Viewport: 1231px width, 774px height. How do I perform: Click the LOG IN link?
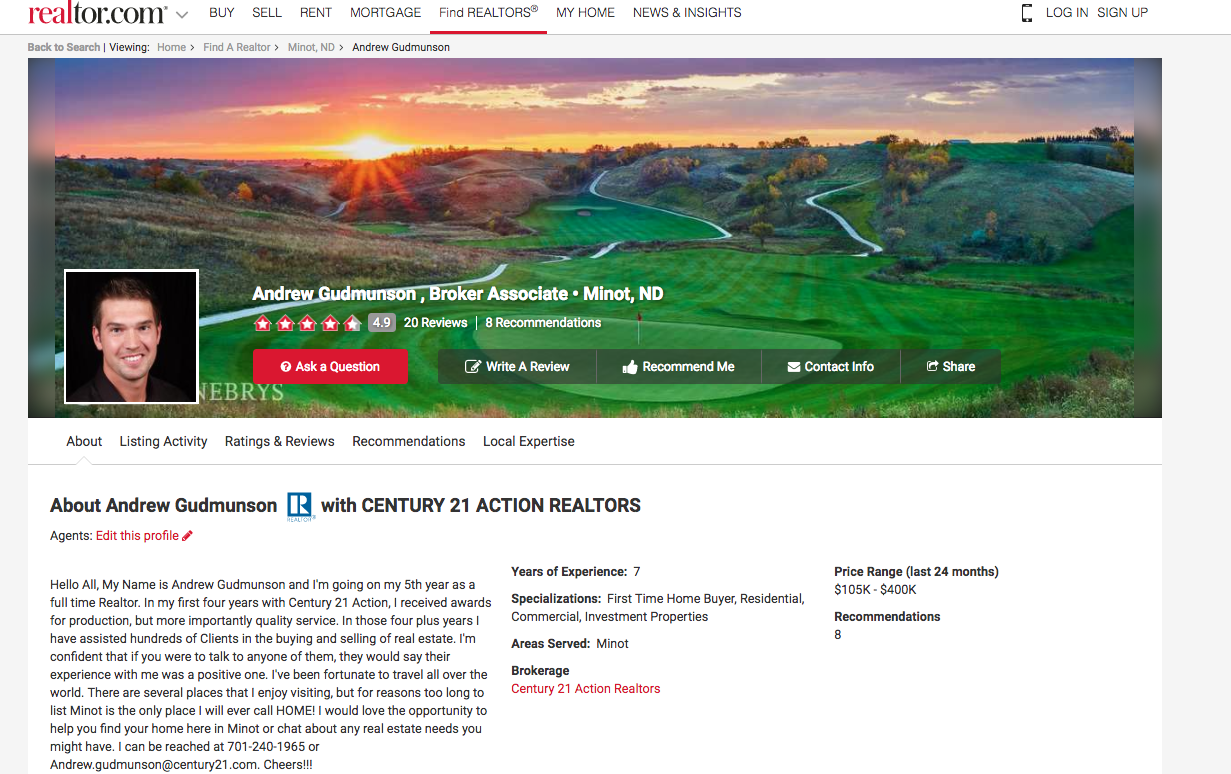point(1067,13)
